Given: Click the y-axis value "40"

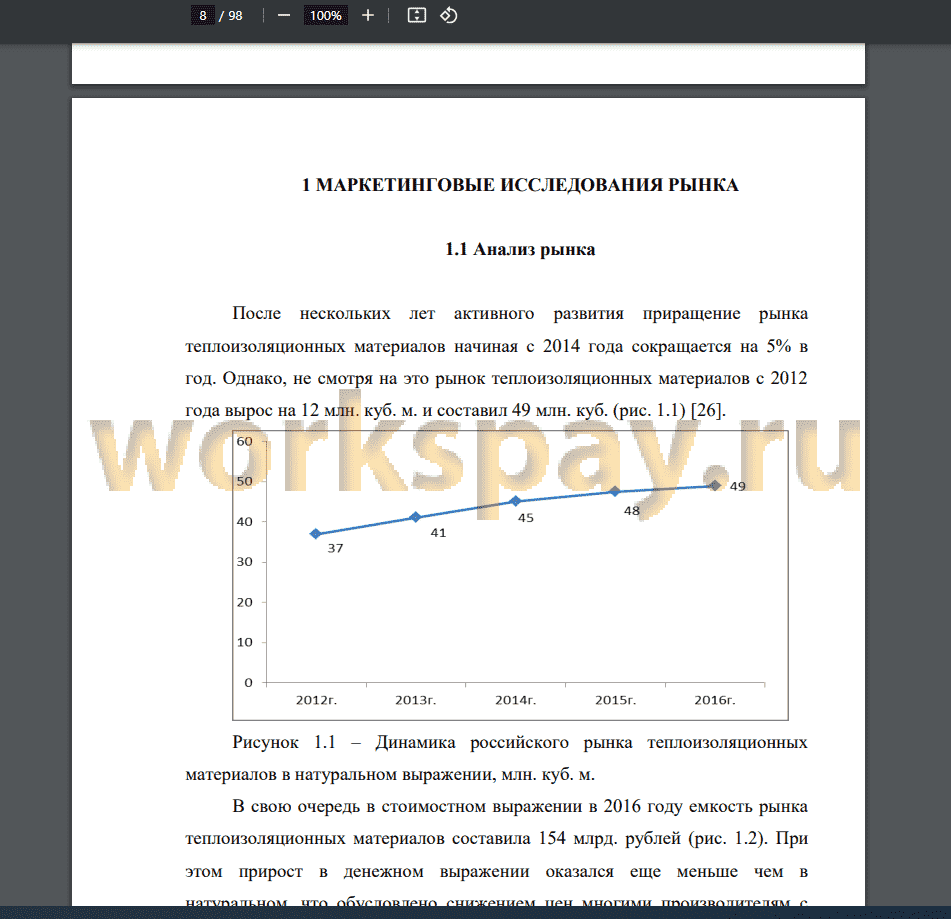Looking at the screenshot, I should tap(244, 522).
